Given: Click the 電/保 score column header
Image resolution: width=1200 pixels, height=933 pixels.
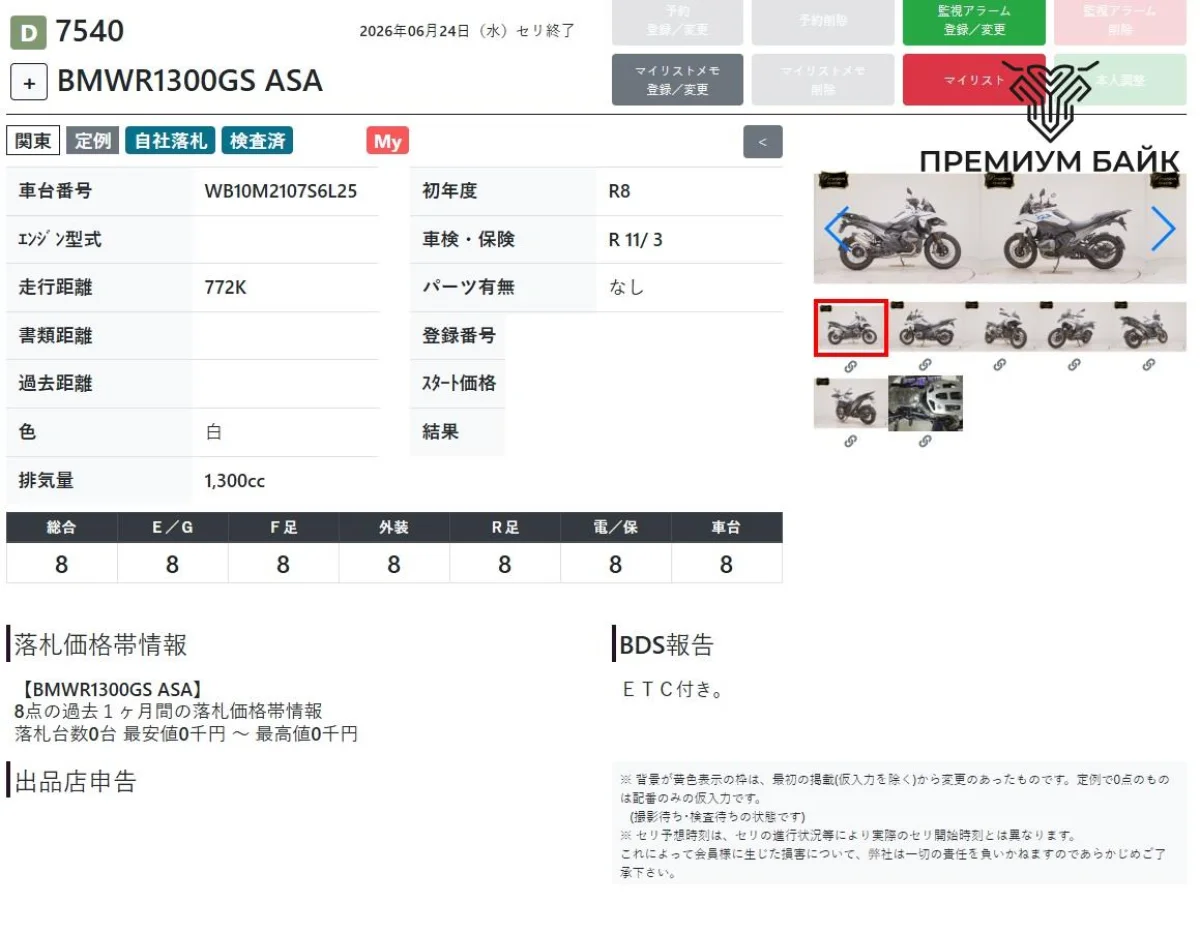Looking at the screenshot, I should 616,527.
